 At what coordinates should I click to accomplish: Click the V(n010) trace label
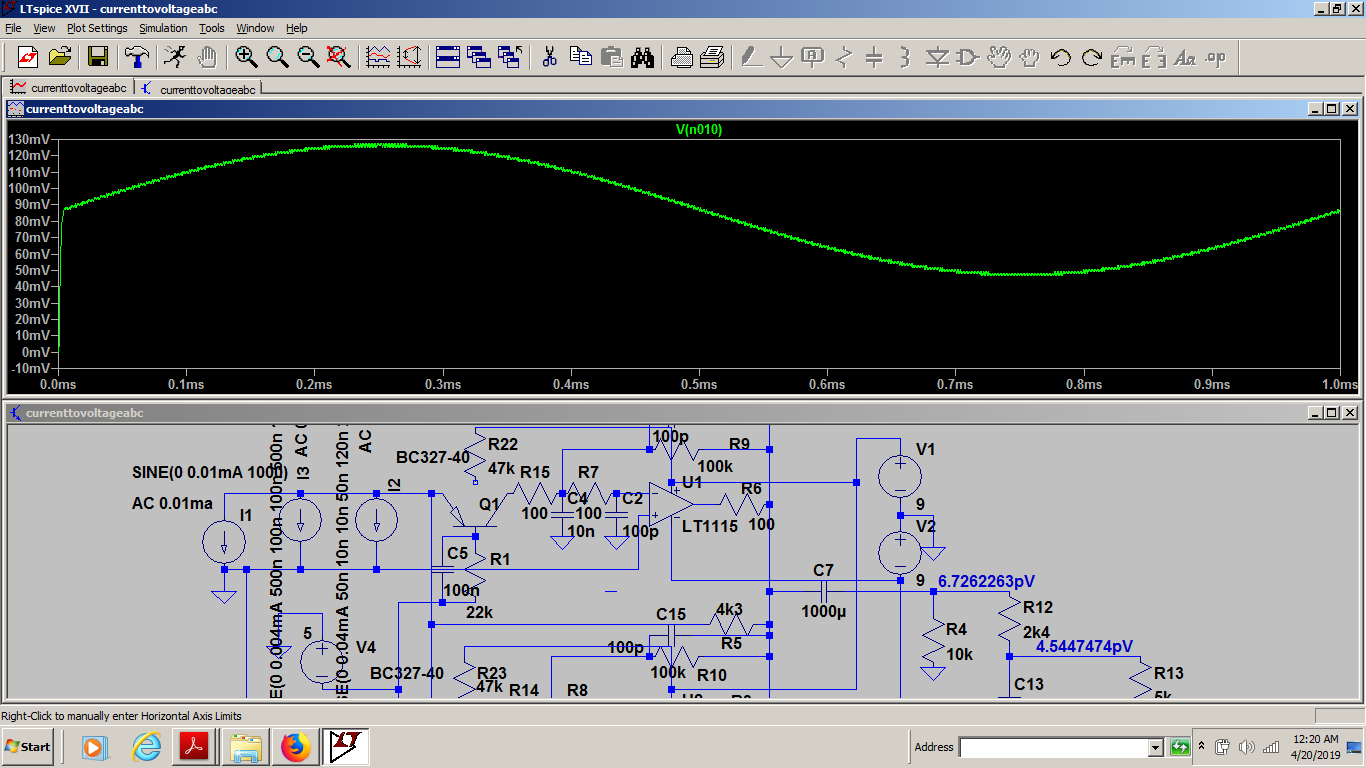pyautogui.click(x=699, y=129)
